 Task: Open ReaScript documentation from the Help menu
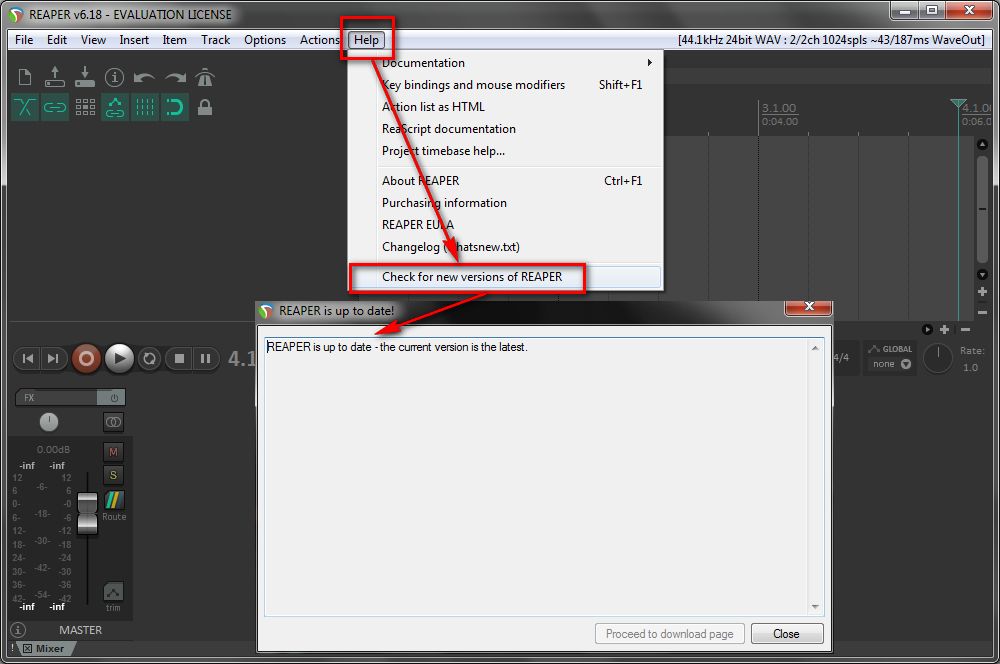click(x=505, y=129)
